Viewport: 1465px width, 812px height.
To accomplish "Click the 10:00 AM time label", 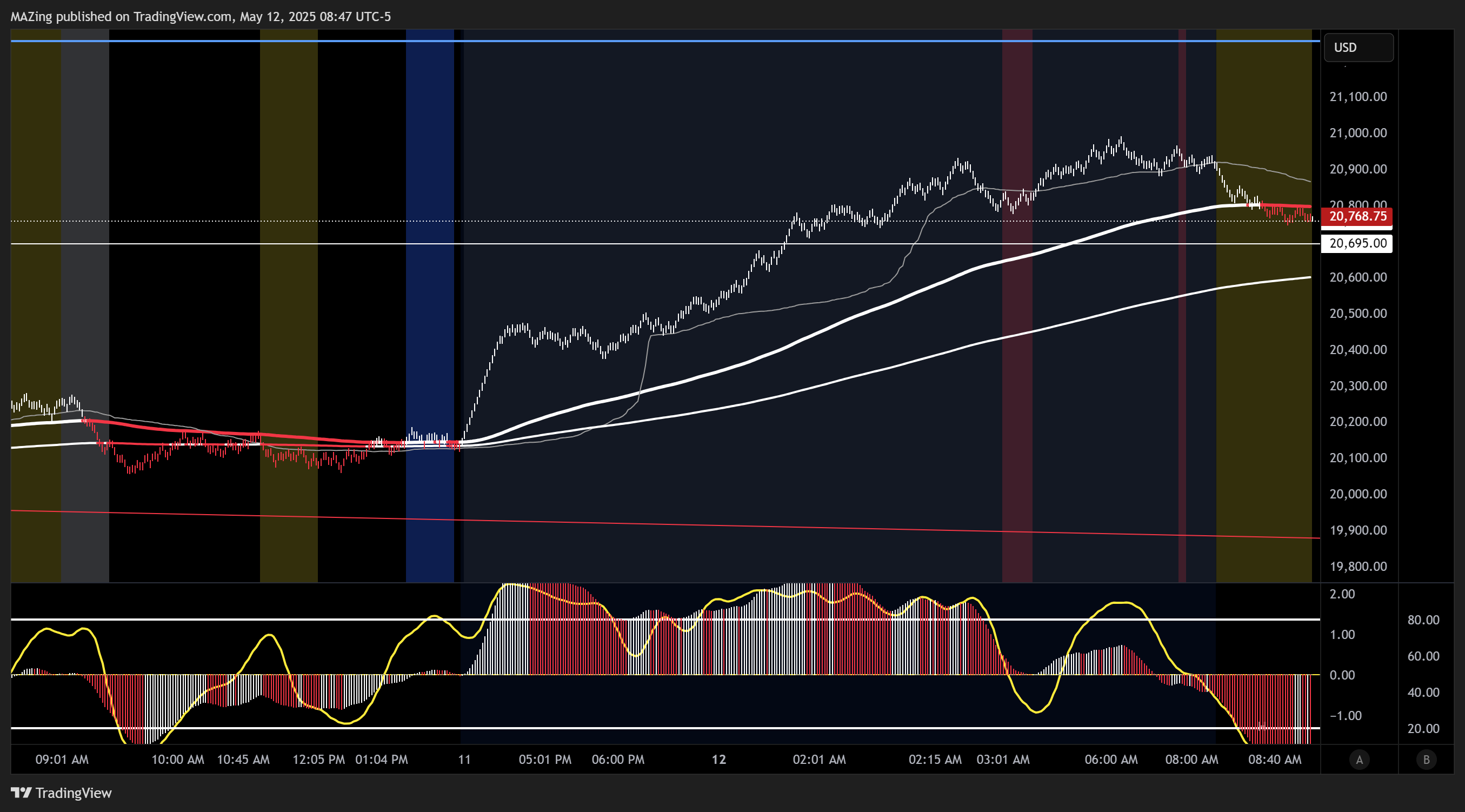I will point(177,760).
